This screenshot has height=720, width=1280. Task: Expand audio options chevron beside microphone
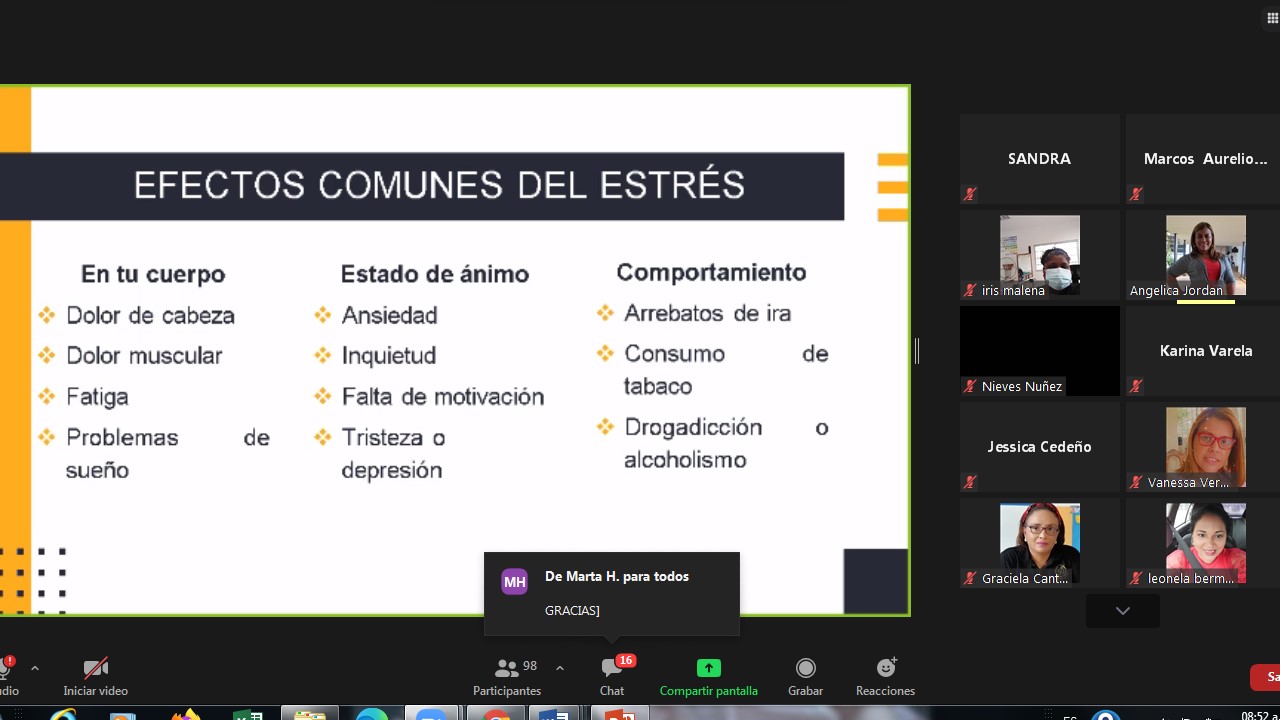35,668
